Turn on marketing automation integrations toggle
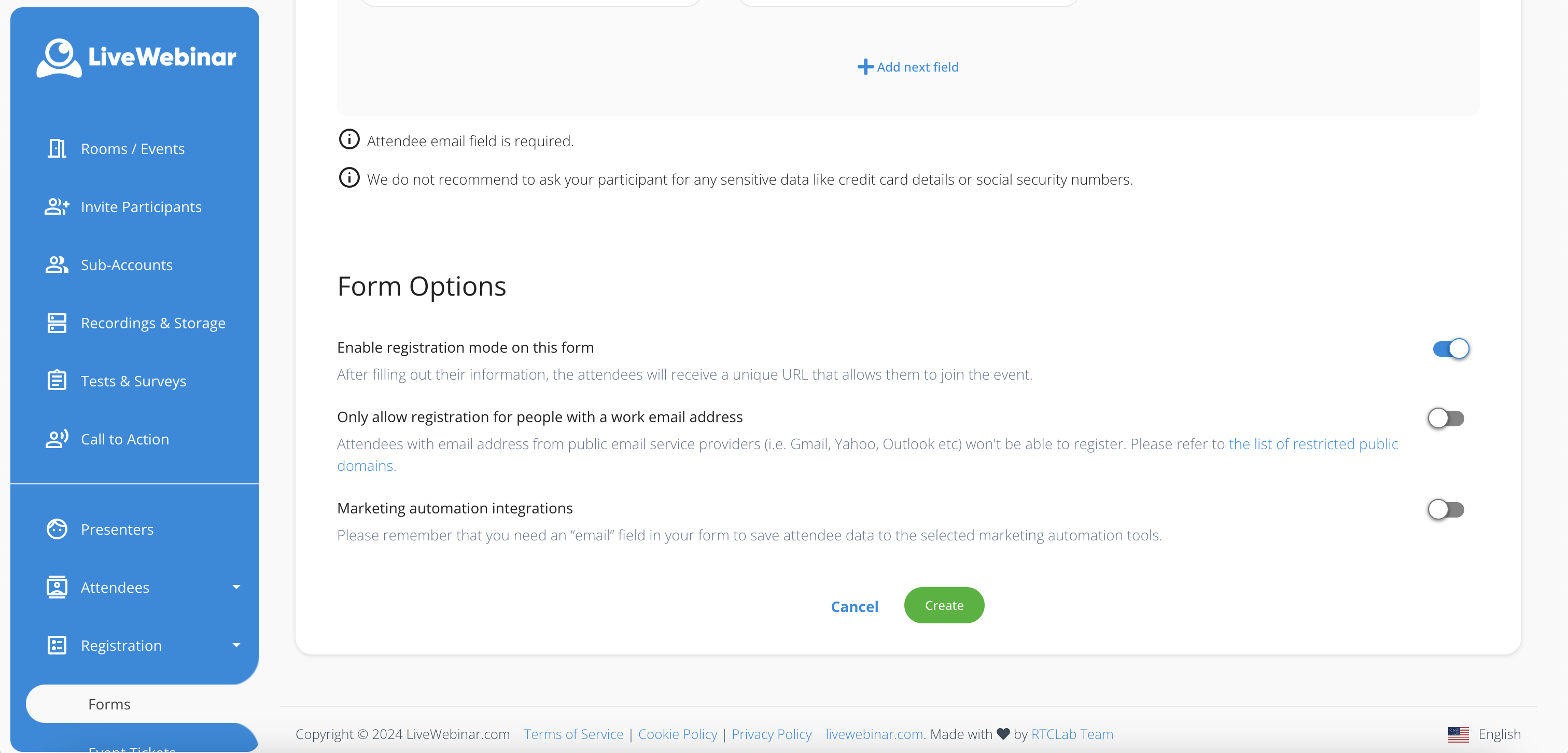 [1446, 509]
